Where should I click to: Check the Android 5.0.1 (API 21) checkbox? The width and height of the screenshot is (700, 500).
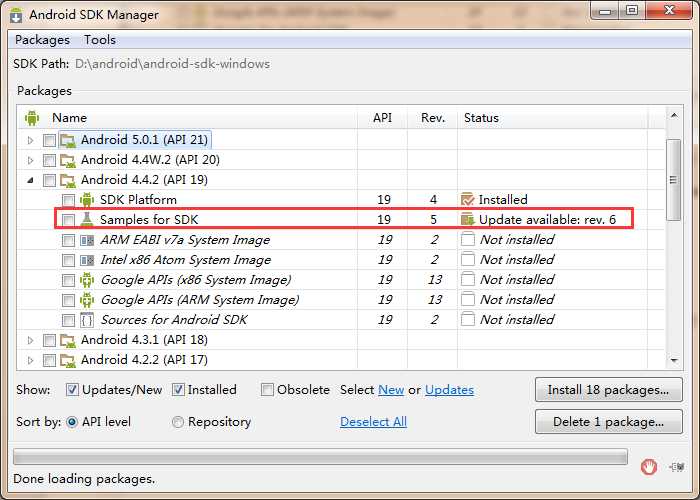pos(50,141)
